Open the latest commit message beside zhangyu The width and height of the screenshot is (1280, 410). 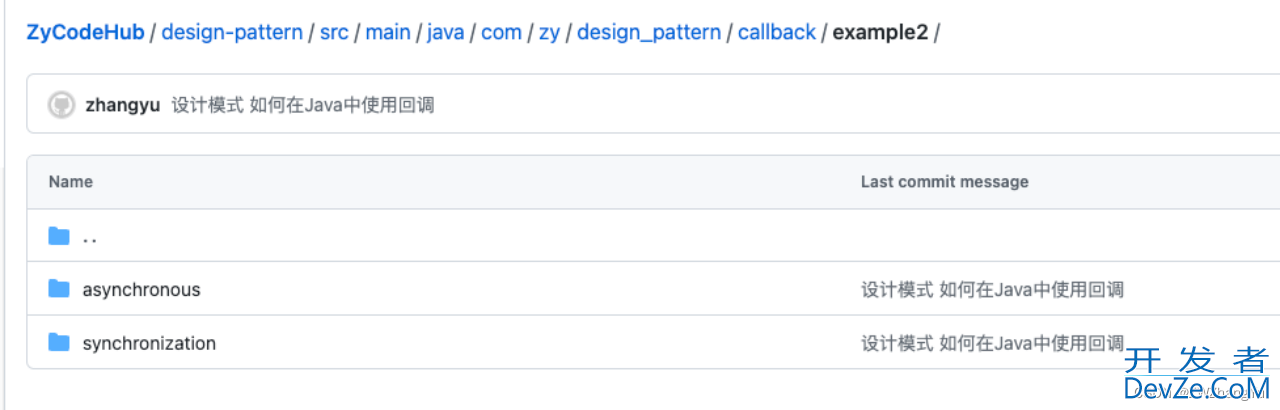[x=303, y=105]
